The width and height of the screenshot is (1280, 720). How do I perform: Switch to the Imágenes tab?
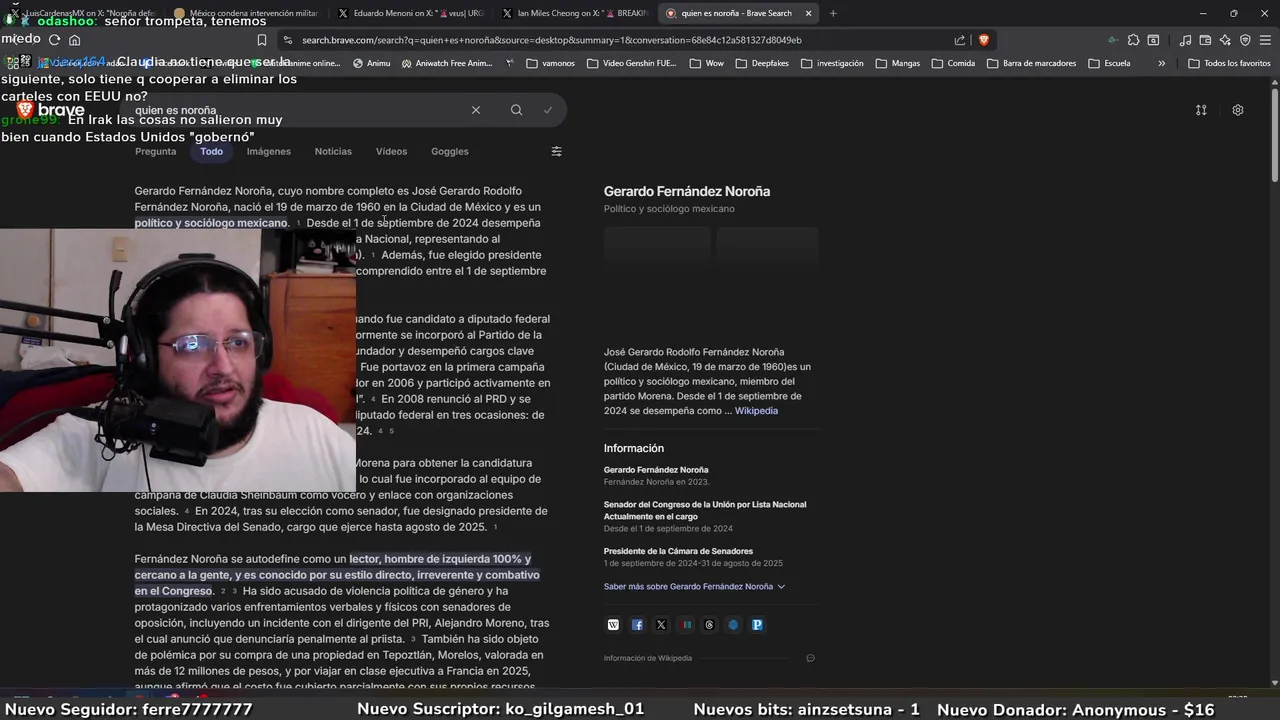point(269,151)
